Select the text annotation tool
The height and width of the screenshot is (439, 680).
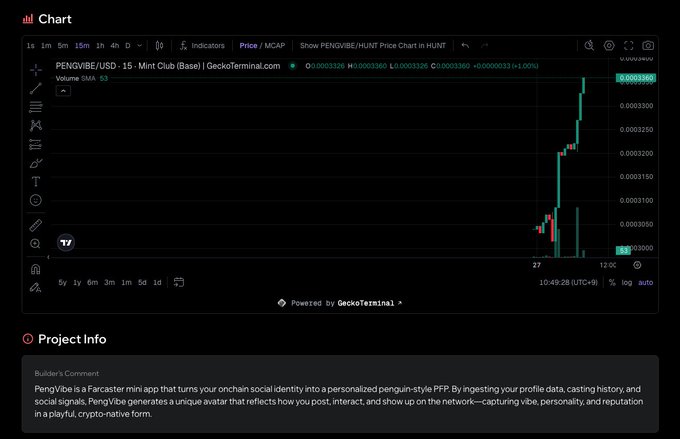pos(36,181)
